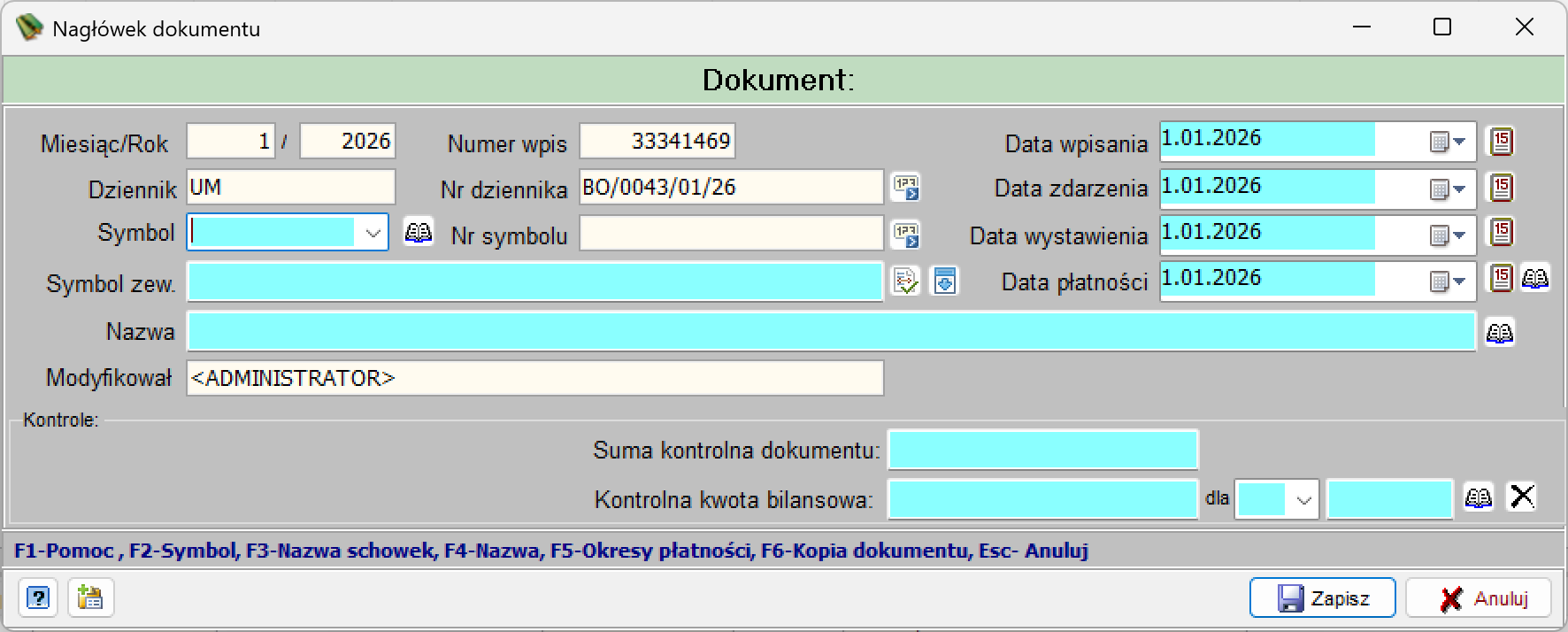This screenshot has width=1568, height=632.
Task: Click the Suma kontrolna dokumentu field
Action: tap(1043, 450)
